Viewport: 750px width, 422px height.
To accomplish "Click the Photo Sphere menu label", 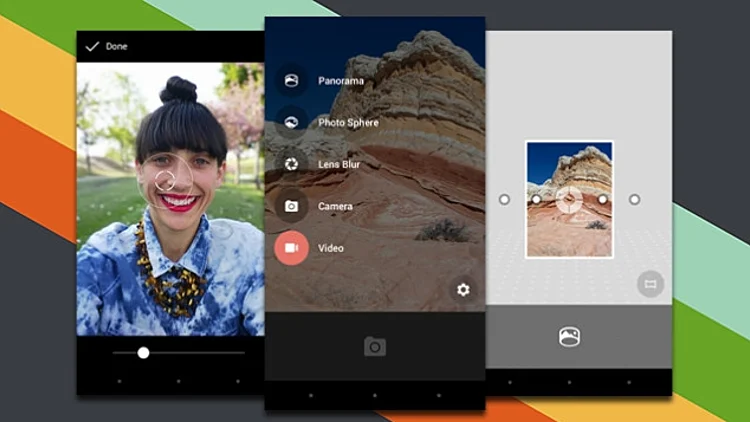I will coord(348,122).
